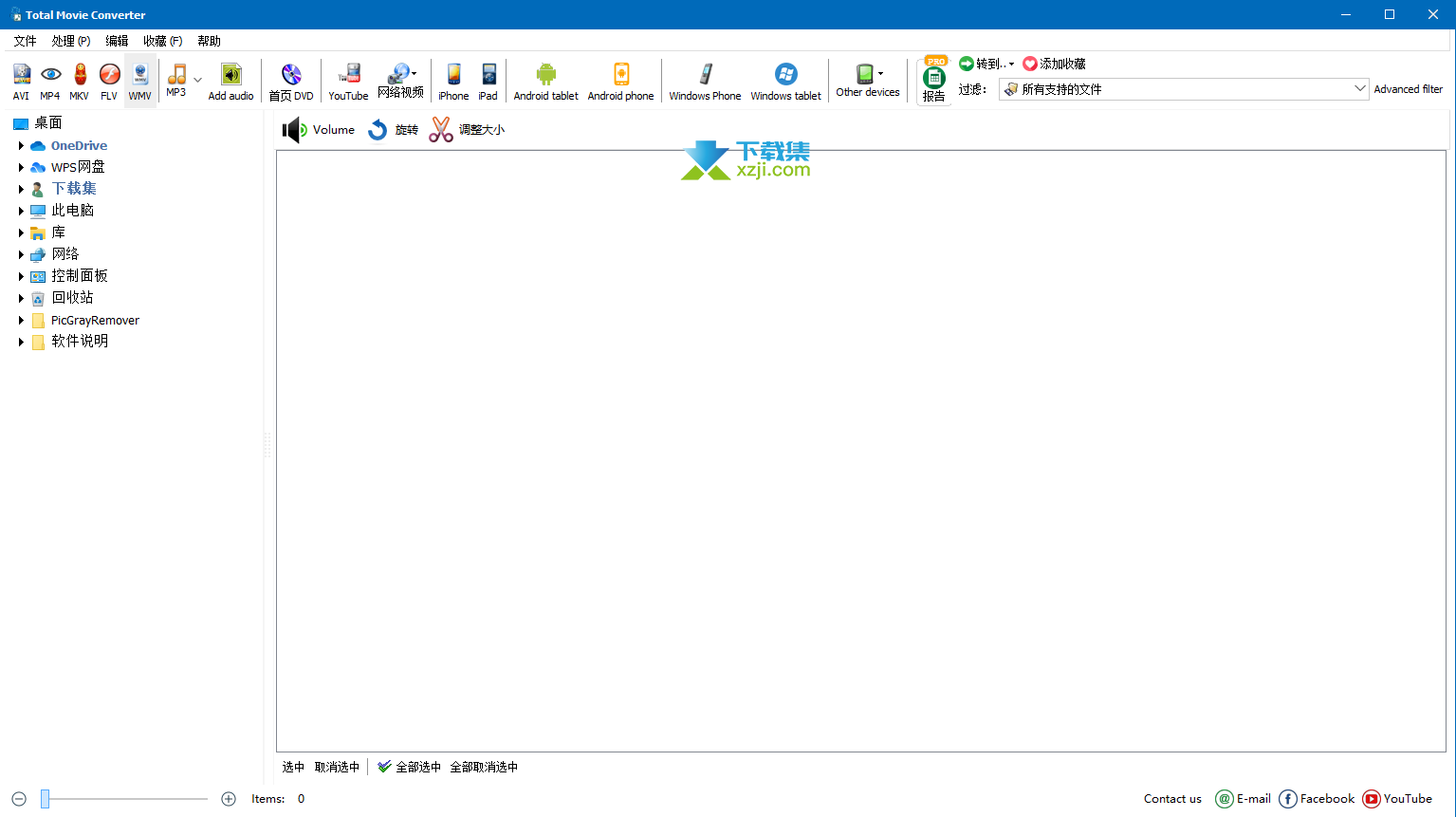The width and height of the screenshot is (1456, 817).
Task: Pick the Windows Phone preset
Action: (706, 81)
